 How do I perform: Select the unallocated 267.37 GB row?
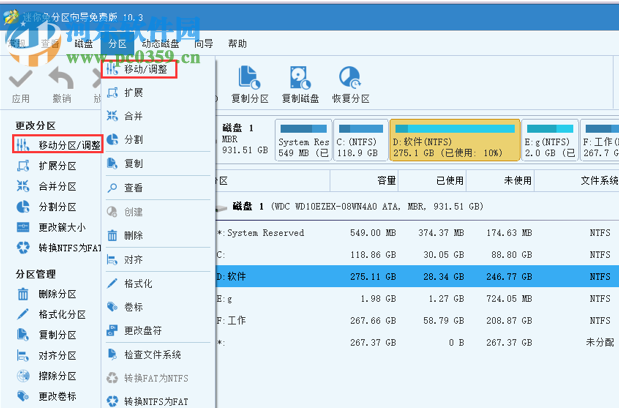tap(417, 342)
